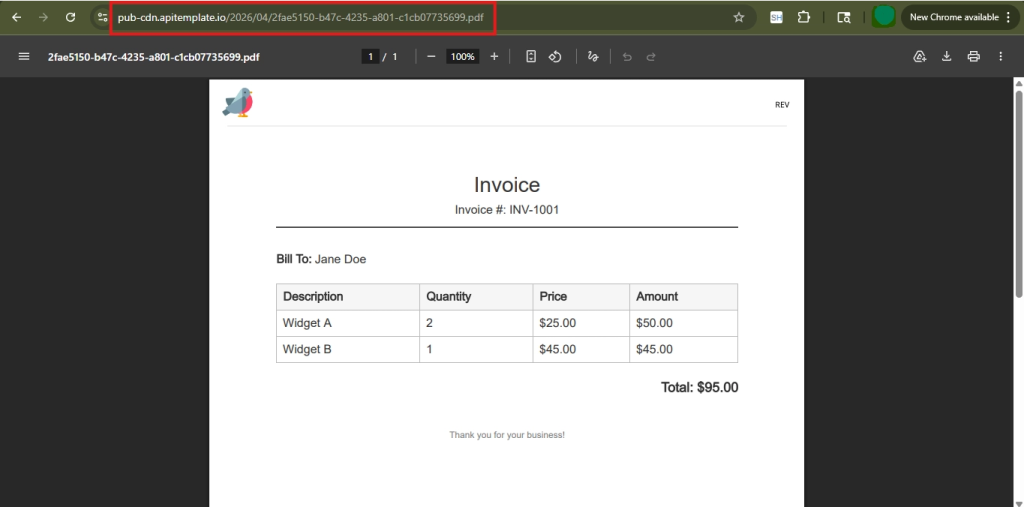Click the page number input field
Screen dimensions: 1024x507
[x=370, y=57]
